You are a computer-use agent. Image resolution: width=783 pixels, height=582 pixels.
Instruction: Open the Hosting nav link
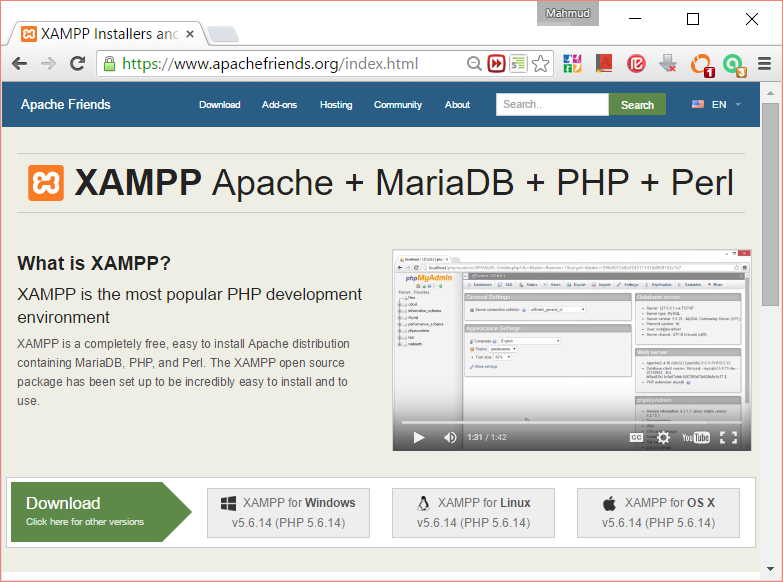coord(336,104)
